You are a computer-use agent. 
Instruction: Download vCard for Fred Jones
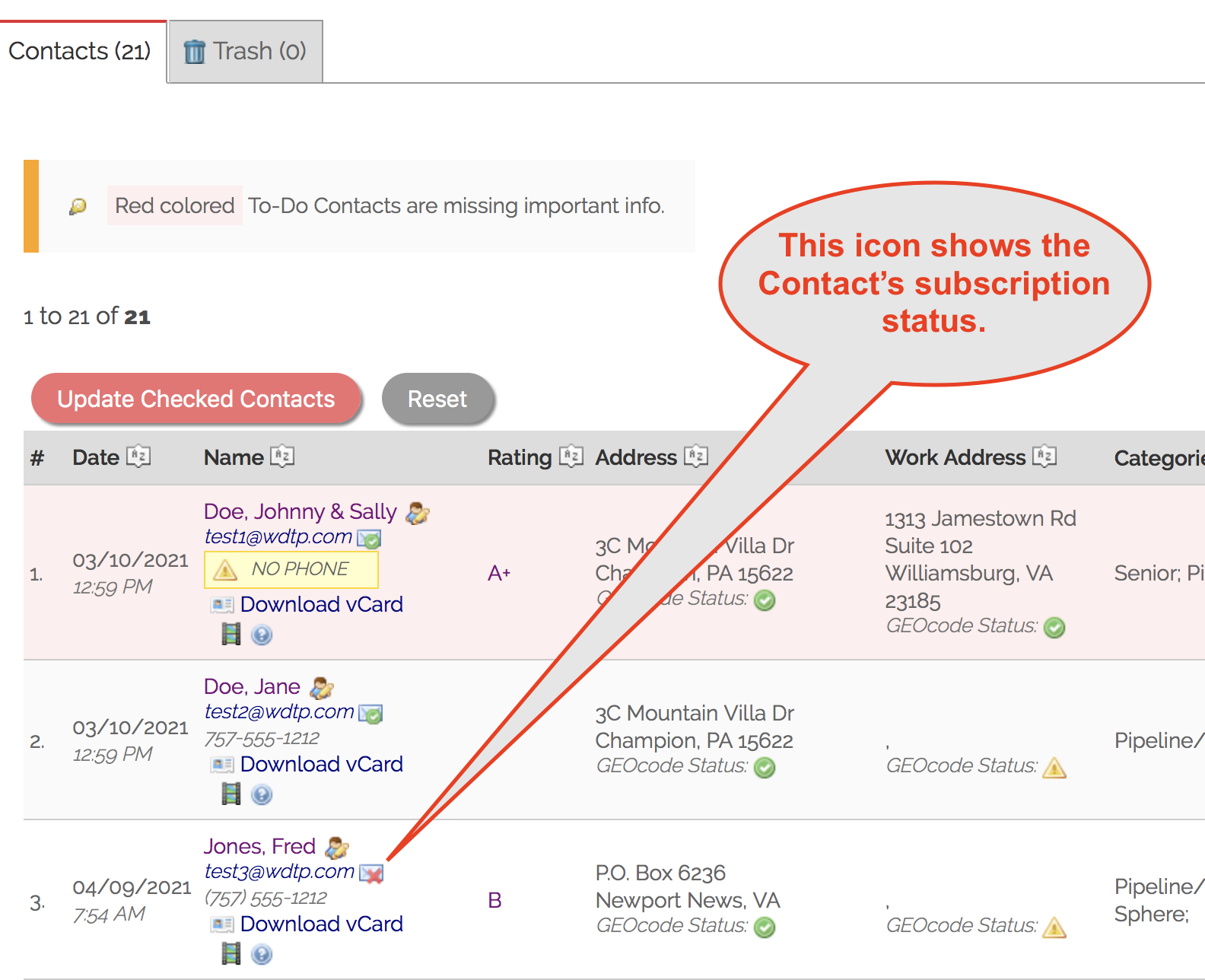click(x=321, y=924)
